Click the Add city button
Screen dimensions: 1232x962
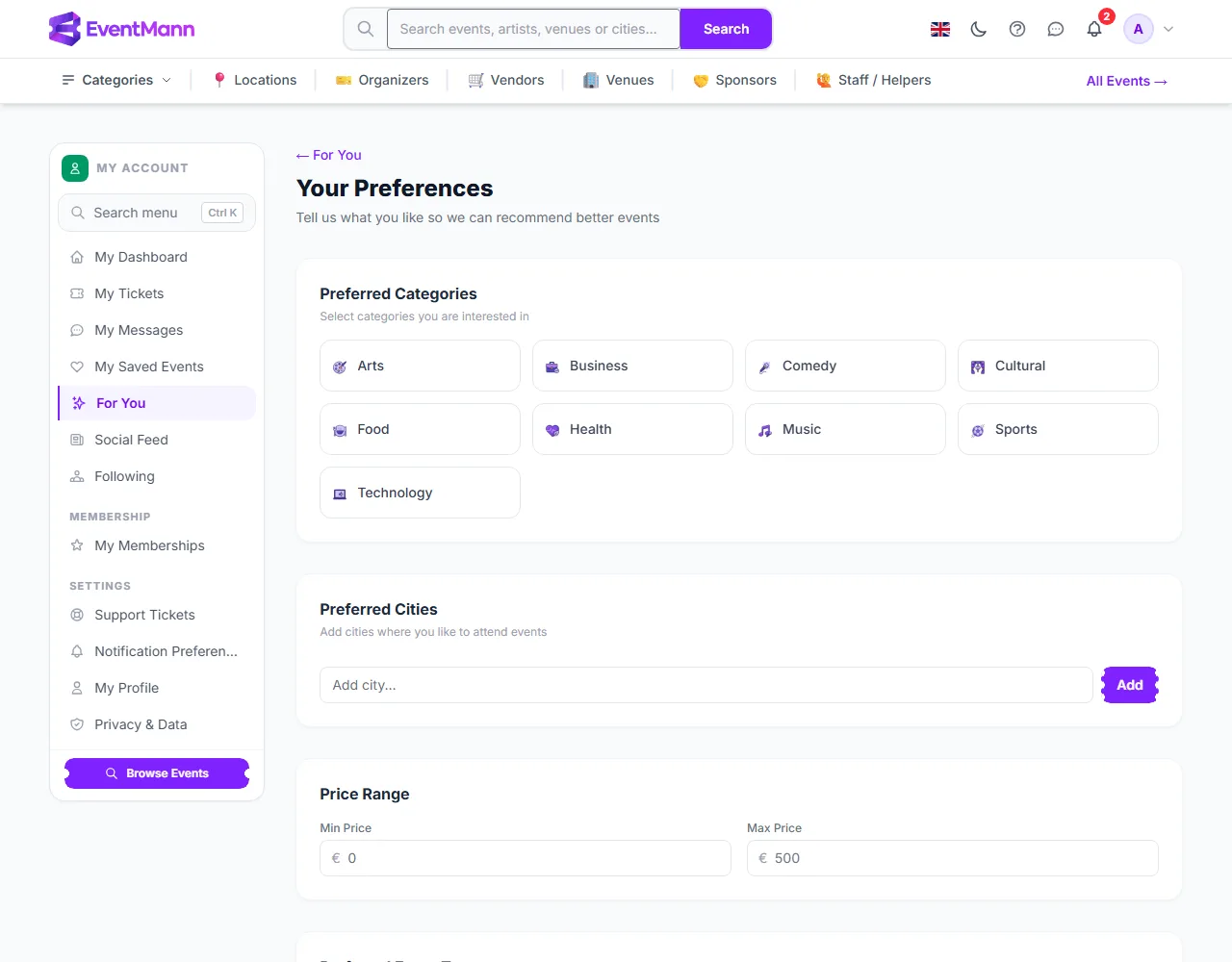pos(1130,685)
